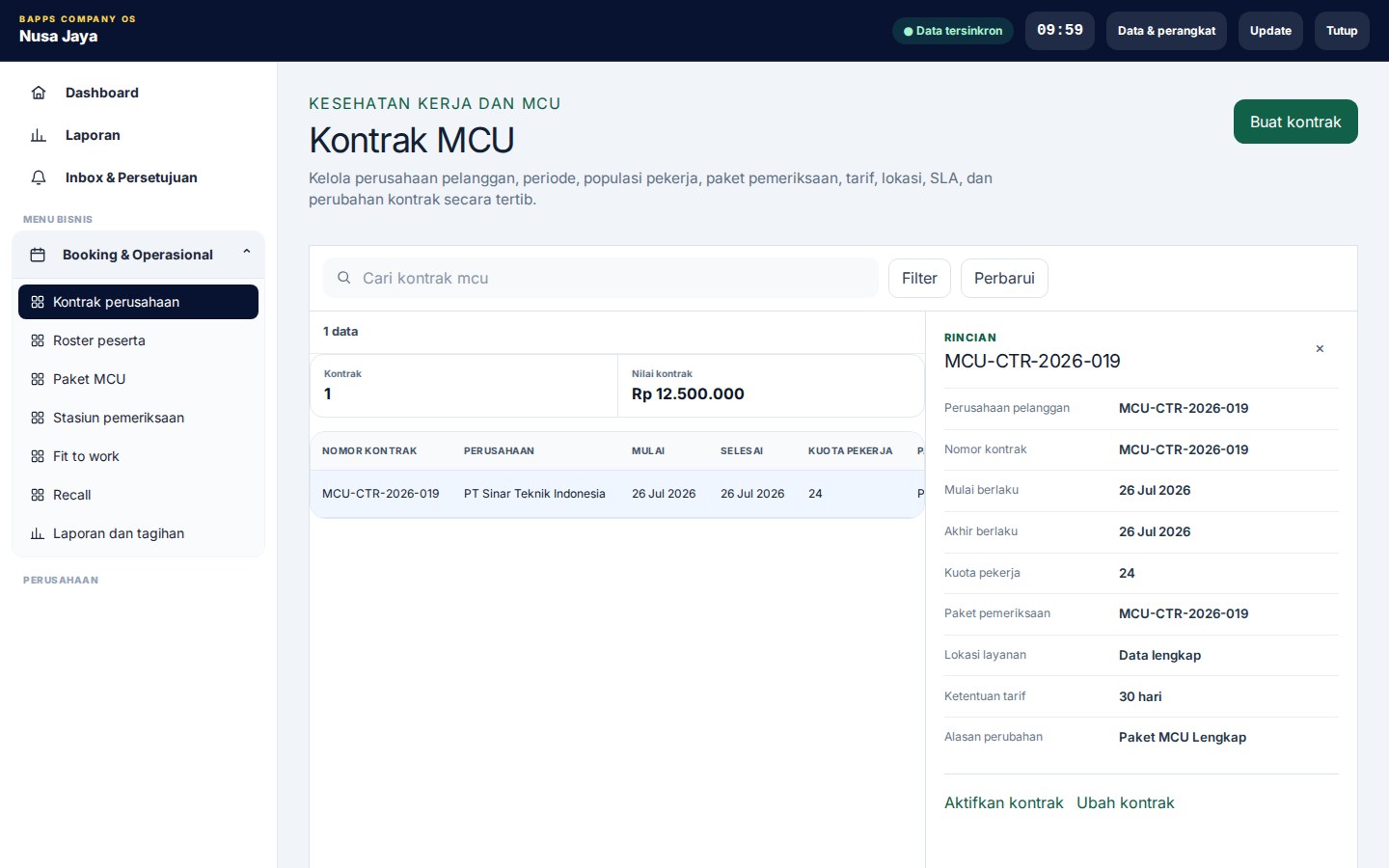Select the MCU-CTR-2026-019 table row

coord(617,494)
